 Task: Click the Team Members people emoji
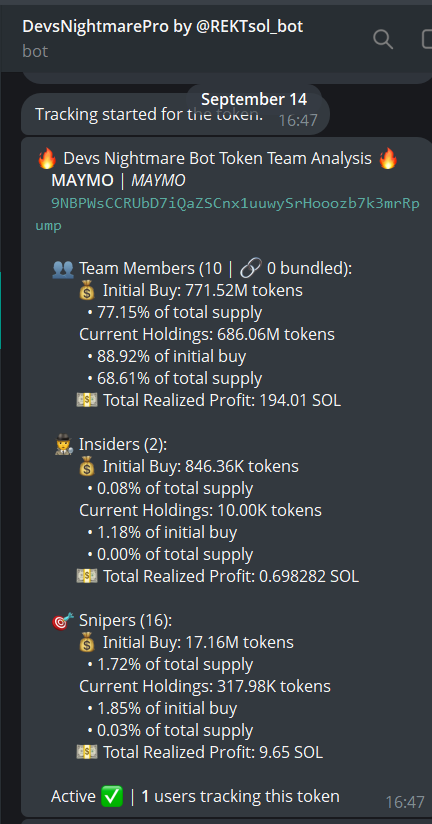[63, 269]
